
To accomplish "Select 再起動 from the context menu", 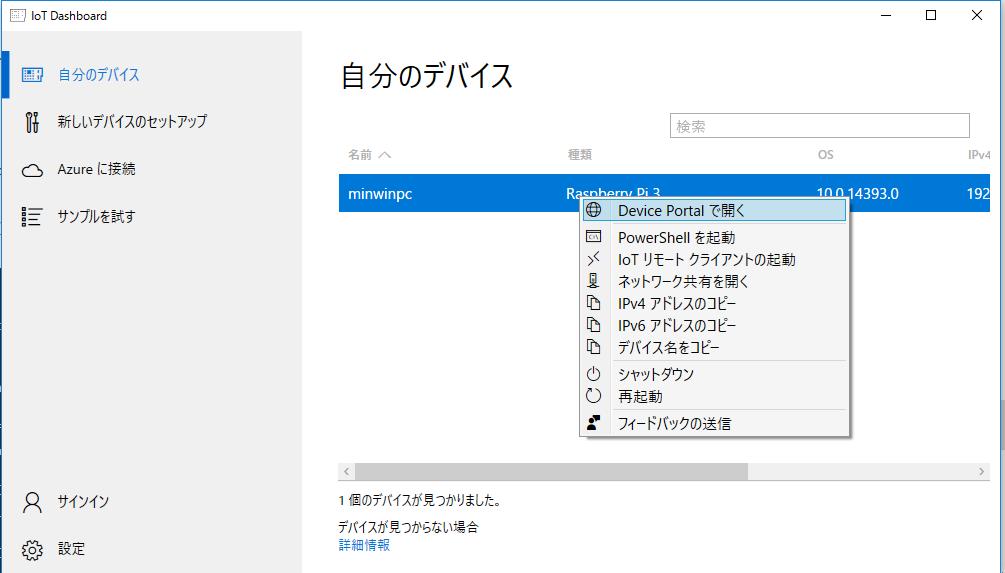I will (715, 396).
